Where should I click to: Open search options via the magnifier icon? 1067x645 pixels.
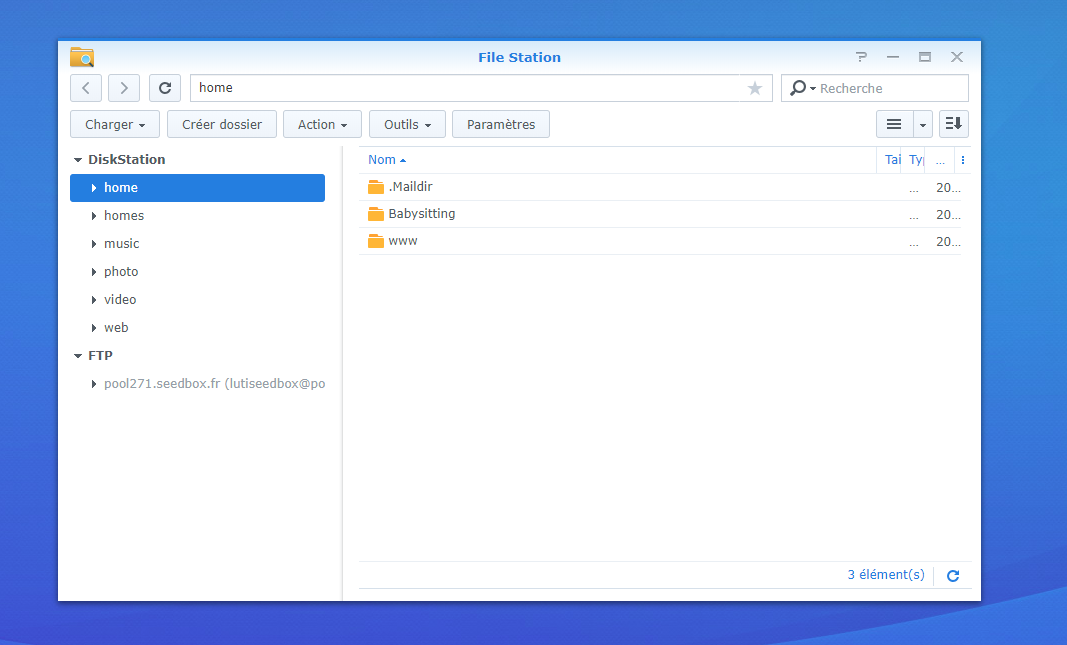[x=802, y=88]
